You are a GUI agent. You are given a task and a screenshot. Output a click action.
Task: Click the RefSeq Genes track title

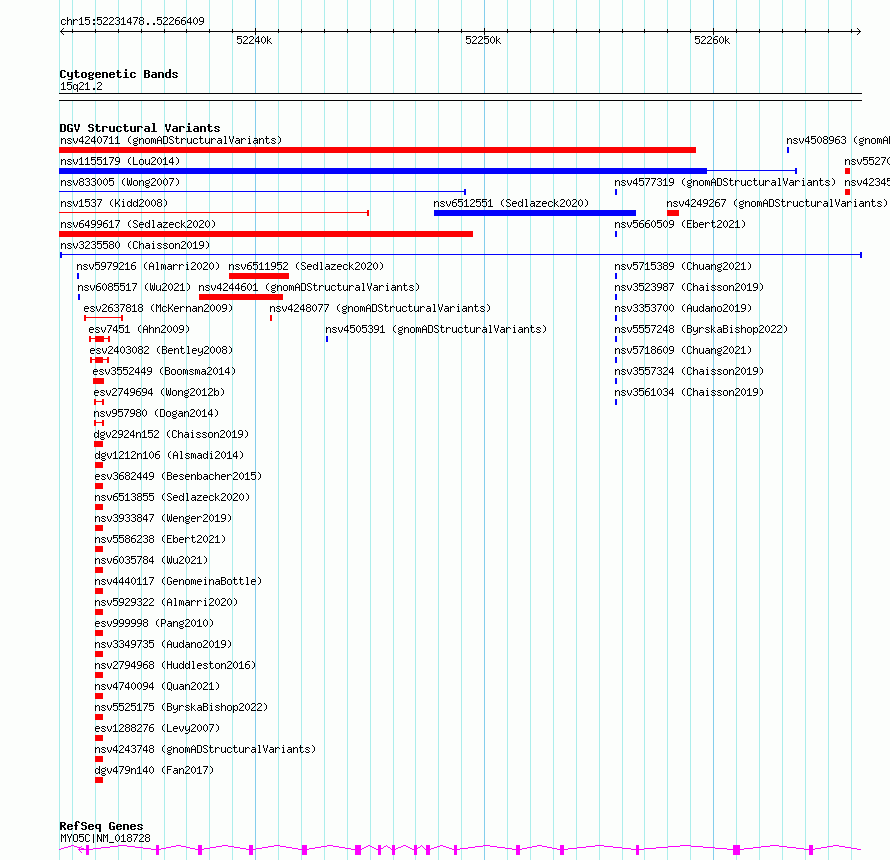101,826
